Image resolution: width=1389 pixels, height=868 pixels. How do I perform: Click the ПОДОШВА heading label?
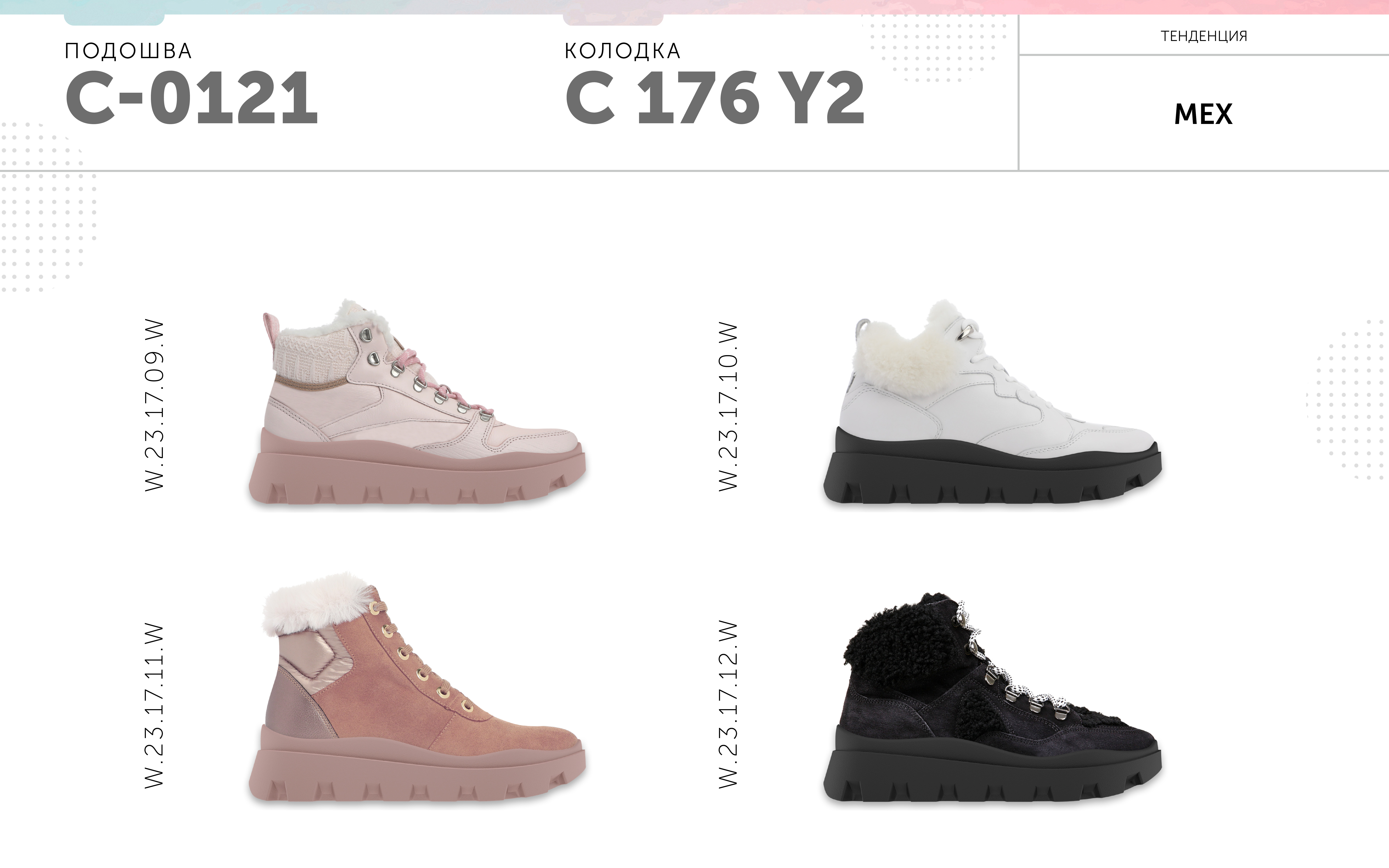click(128, 51)
